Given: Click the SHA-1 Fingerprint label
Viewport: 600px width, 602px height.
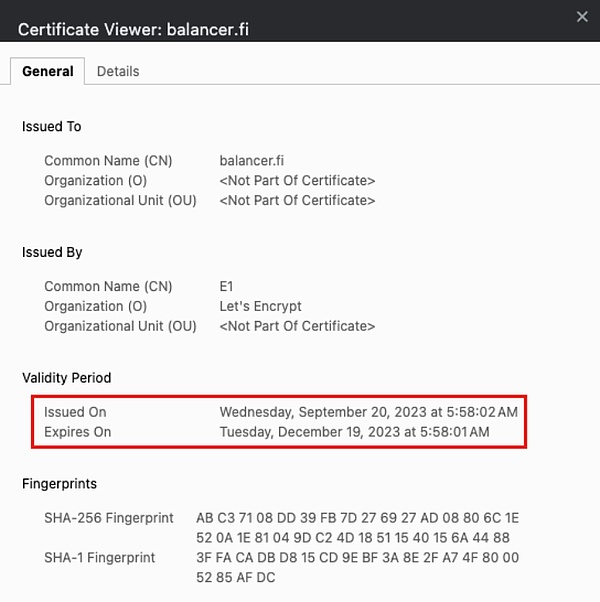Looking at the screenshot, I should coord(100,557).
